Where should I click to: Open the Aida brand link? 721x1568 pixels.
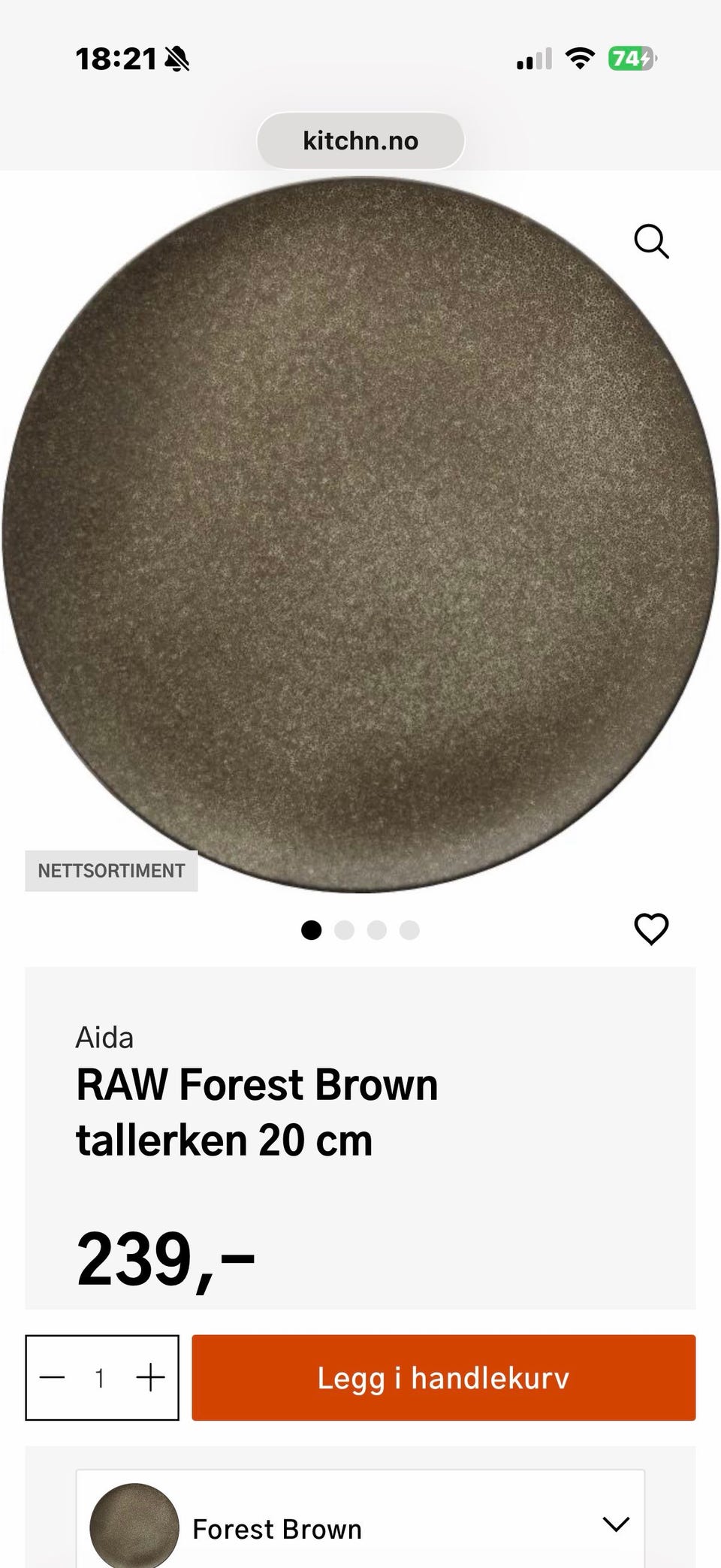pyautogui.click(x=104, y=1038)
